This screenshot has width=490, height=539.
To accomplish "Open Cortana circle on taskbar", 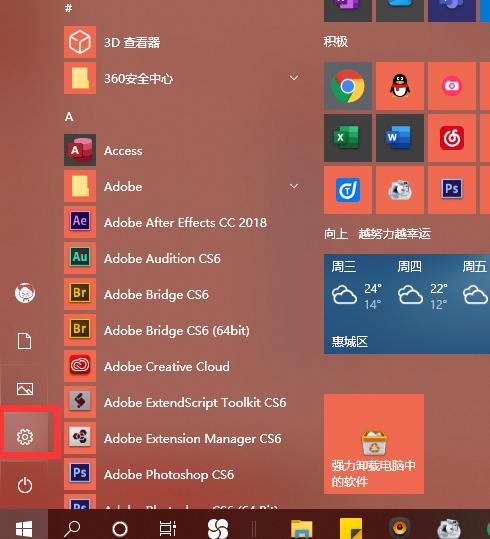I will coord(120,529).
